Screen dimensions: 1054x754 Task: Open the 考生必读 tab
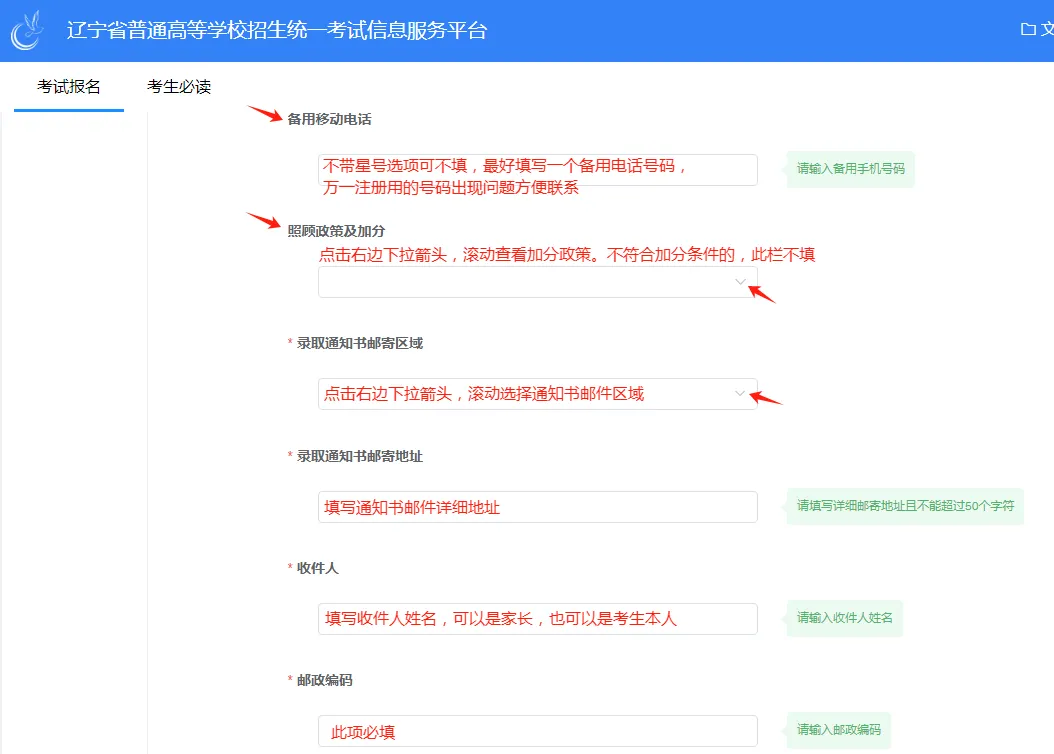179,87
